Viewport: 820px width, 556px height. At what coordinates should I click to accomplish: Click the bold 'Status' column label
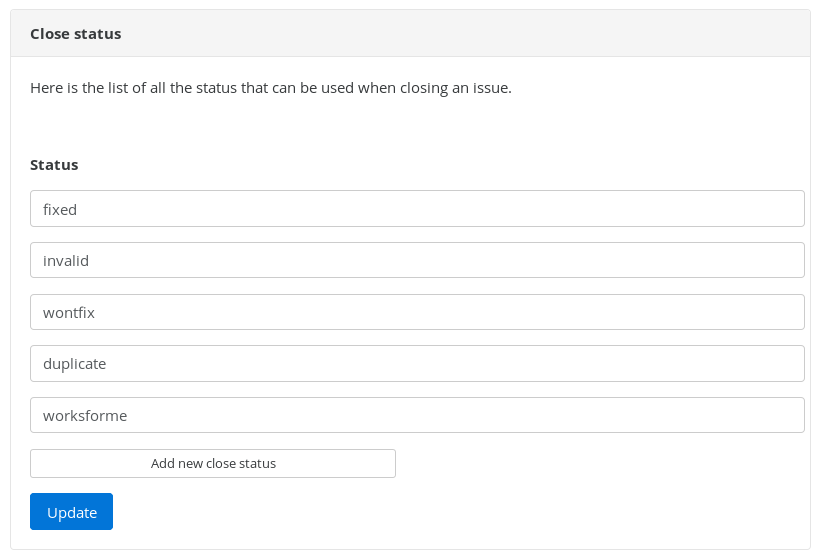coord(54,164)
